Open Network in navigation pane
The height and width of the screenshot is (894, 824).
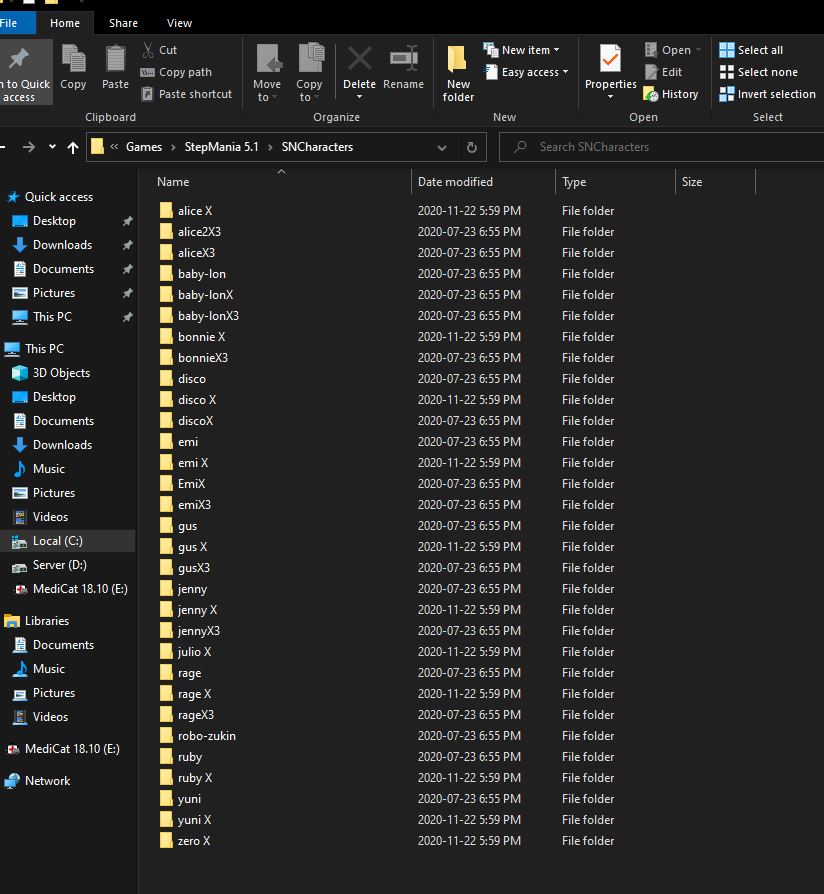37,781
